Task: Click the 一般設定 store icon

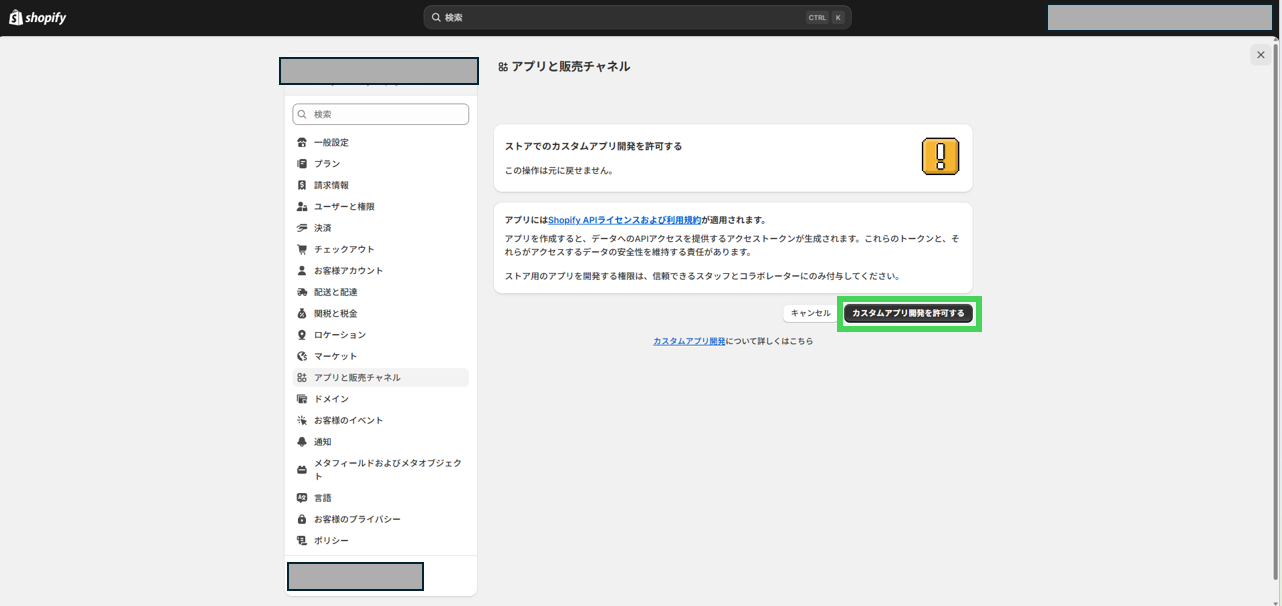Action: pos(302,142)
